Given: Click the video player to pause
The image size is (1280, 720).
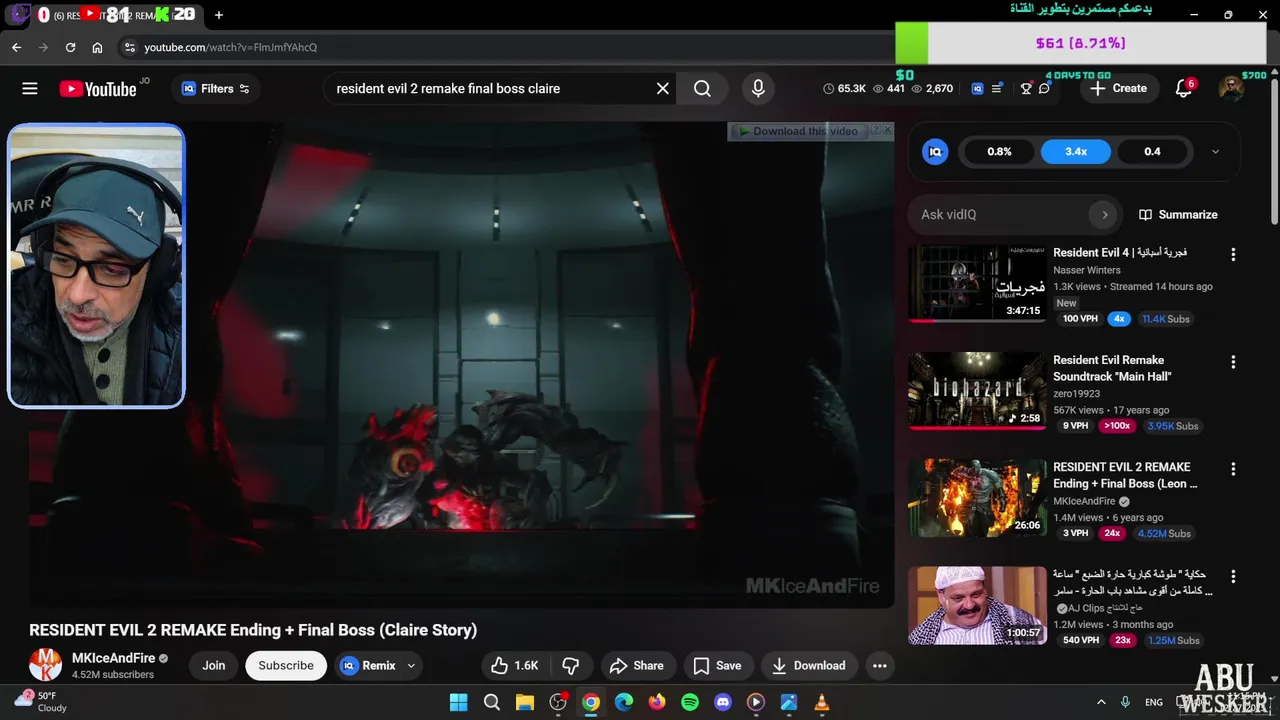Looking at the screenshot, I should click(461, 365).
